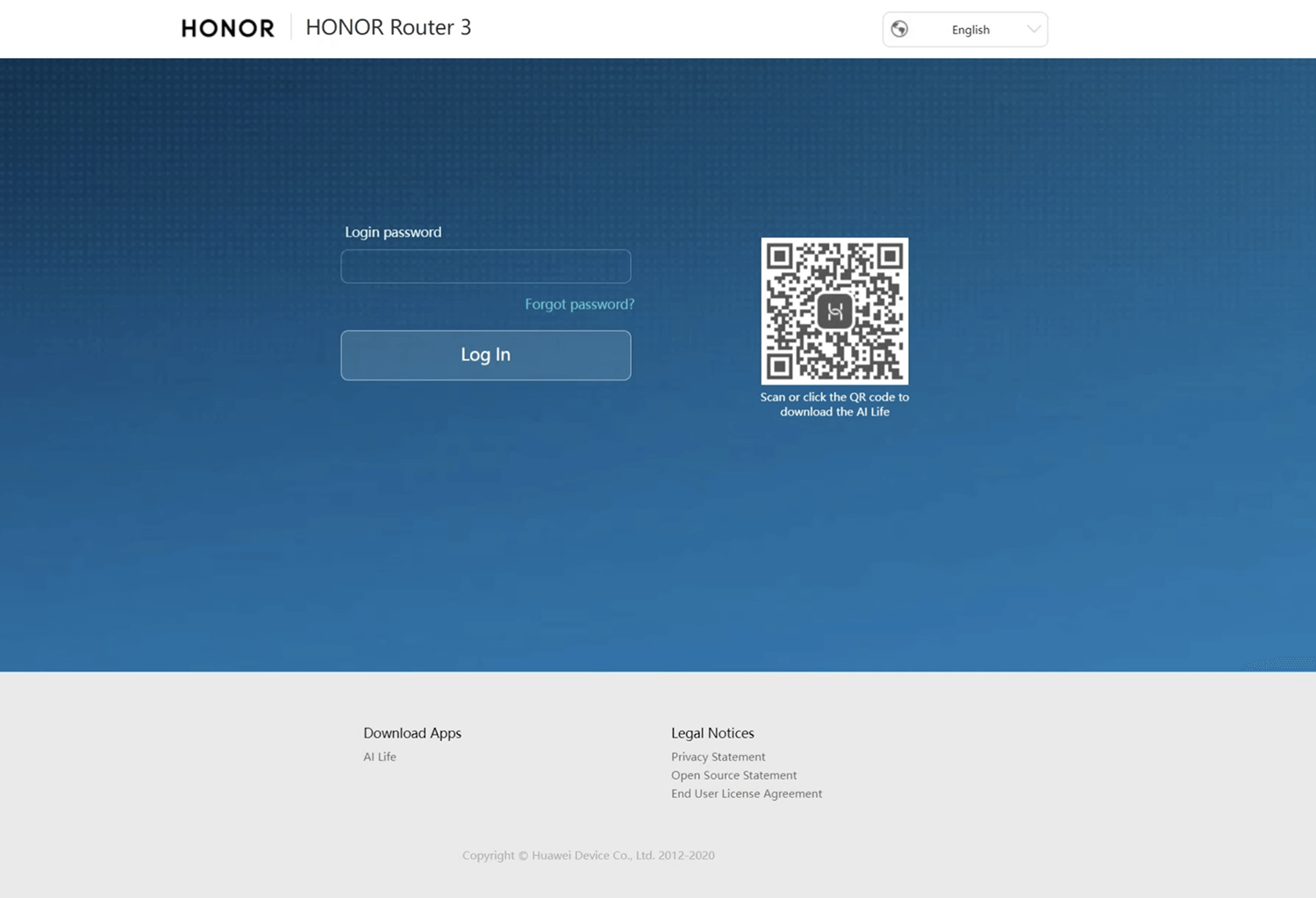Click the Huawei copyright notice text

[588, 855]
